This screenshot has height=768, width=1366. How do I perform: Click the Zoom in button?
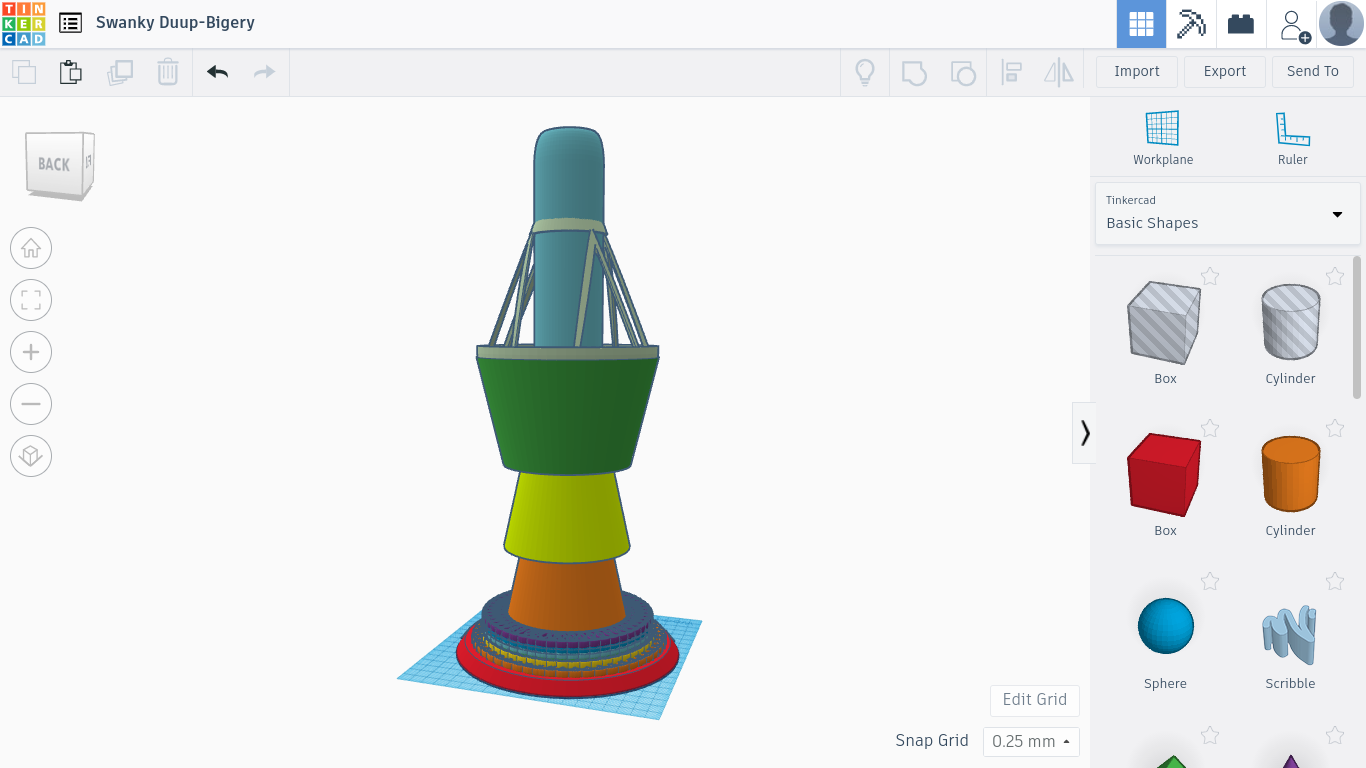(x=31, y=352)
